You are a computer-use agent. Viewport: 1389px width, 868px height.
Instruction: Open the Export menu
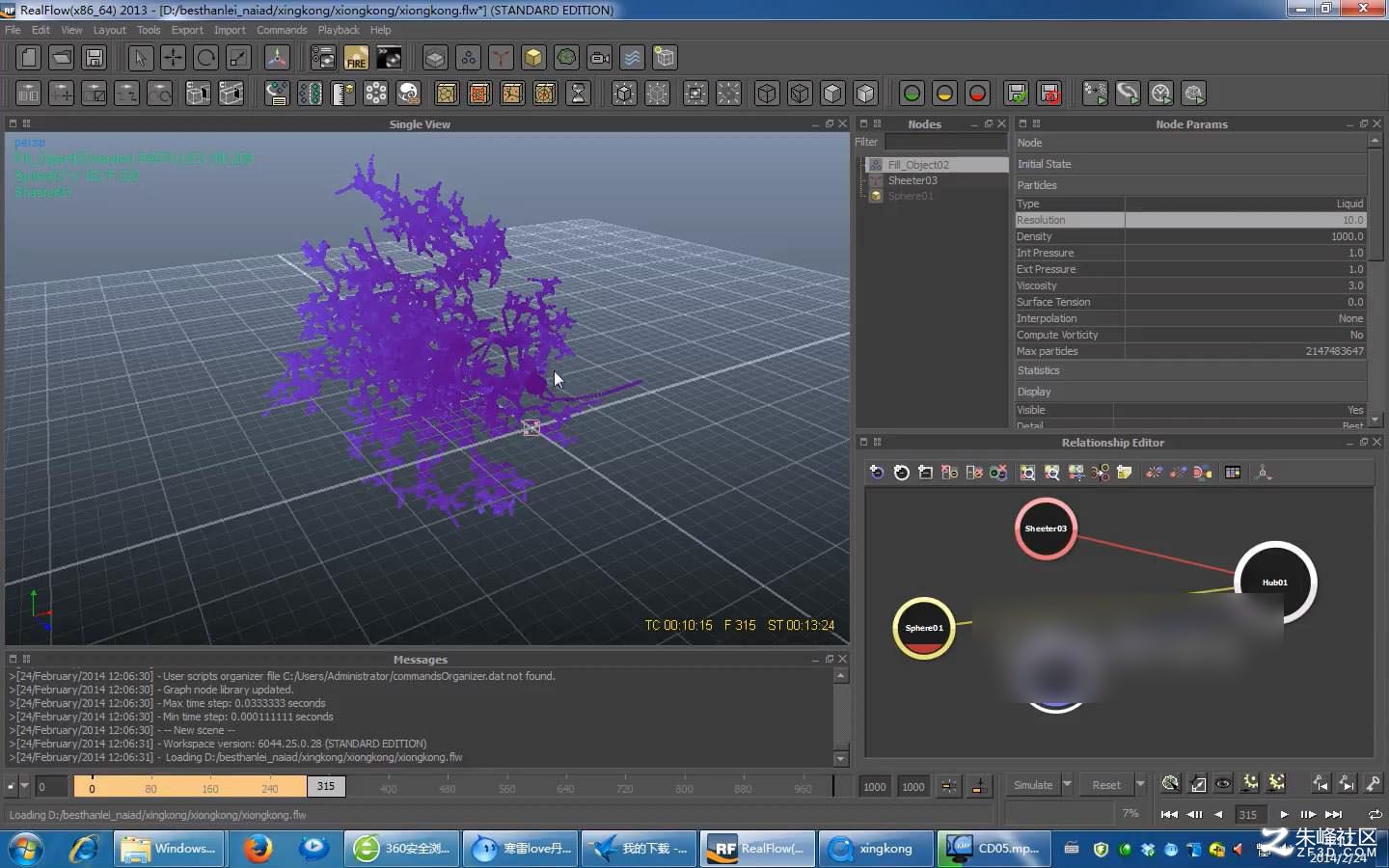(x=187, y=30)
